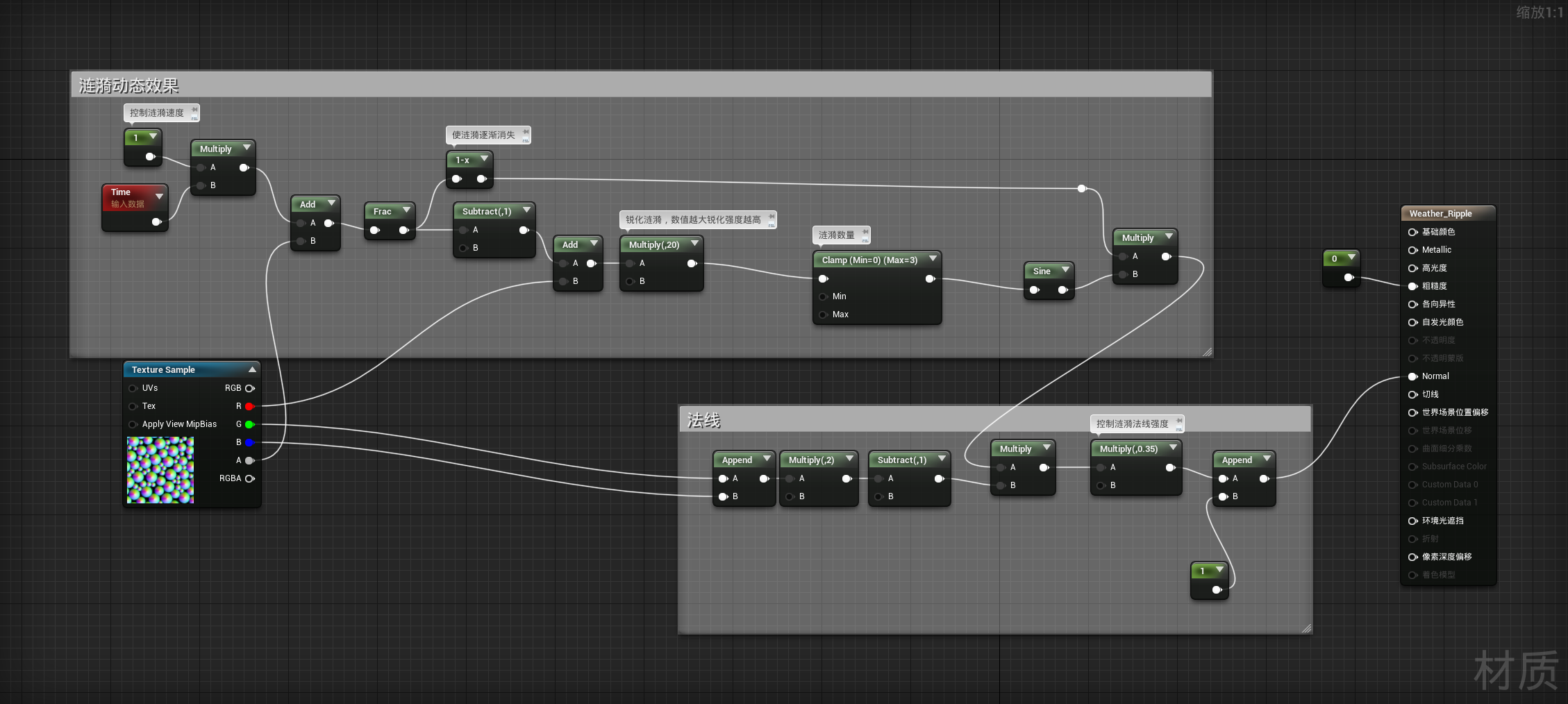This screenshot has width=1568, height=704.
Task: Click the Tex input pin on Texture Sample
Action: (133, 406)
